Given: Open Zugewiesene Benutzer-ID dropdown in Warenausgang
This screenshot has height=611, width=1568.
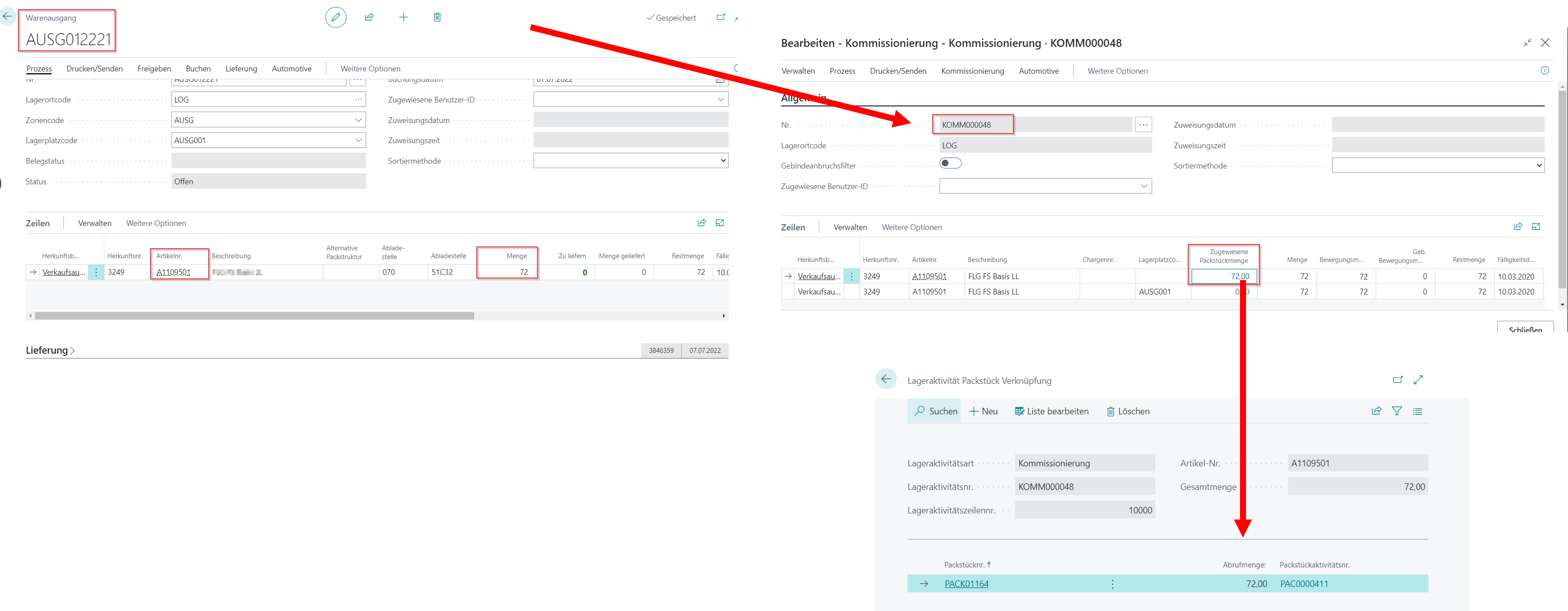Looking at the screenshot, I should [721, 99].
